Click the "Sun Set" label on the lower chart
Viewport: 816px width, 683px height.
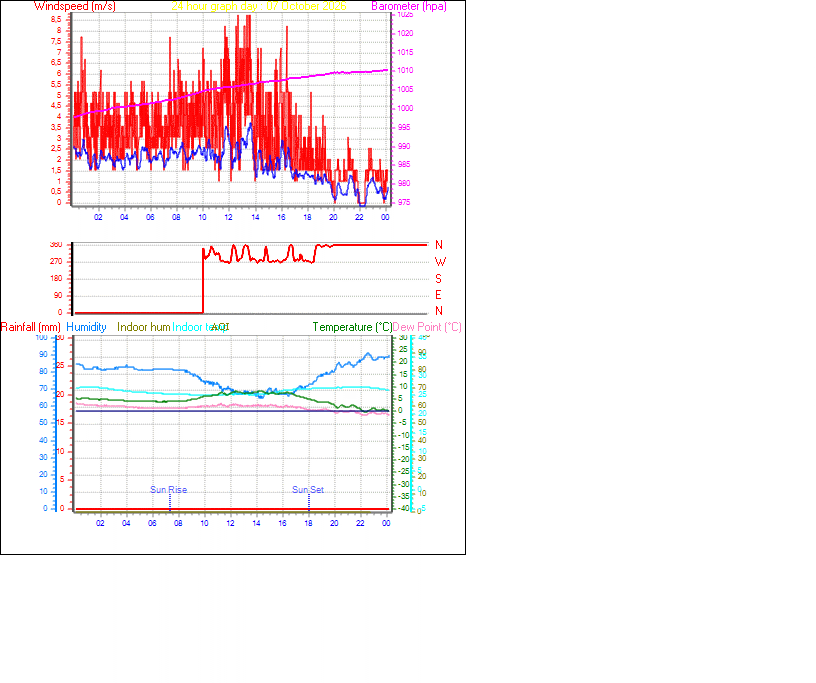click(308, 490)
